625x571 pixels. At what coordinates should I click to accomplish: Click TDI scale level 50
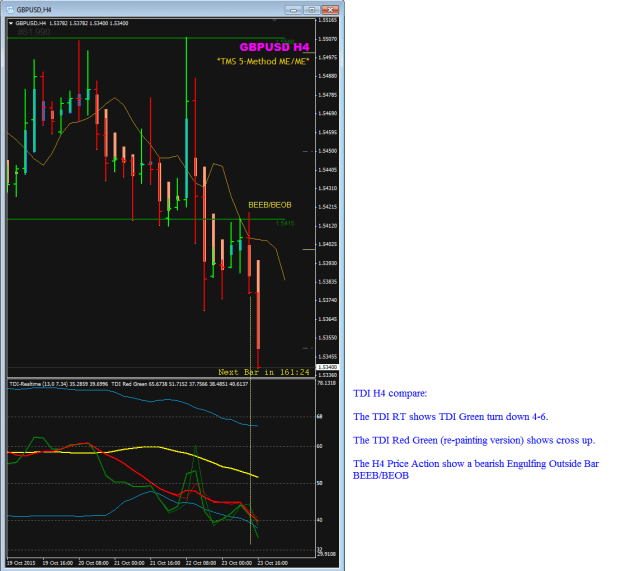pyautogui.click(x=320, y=483)
